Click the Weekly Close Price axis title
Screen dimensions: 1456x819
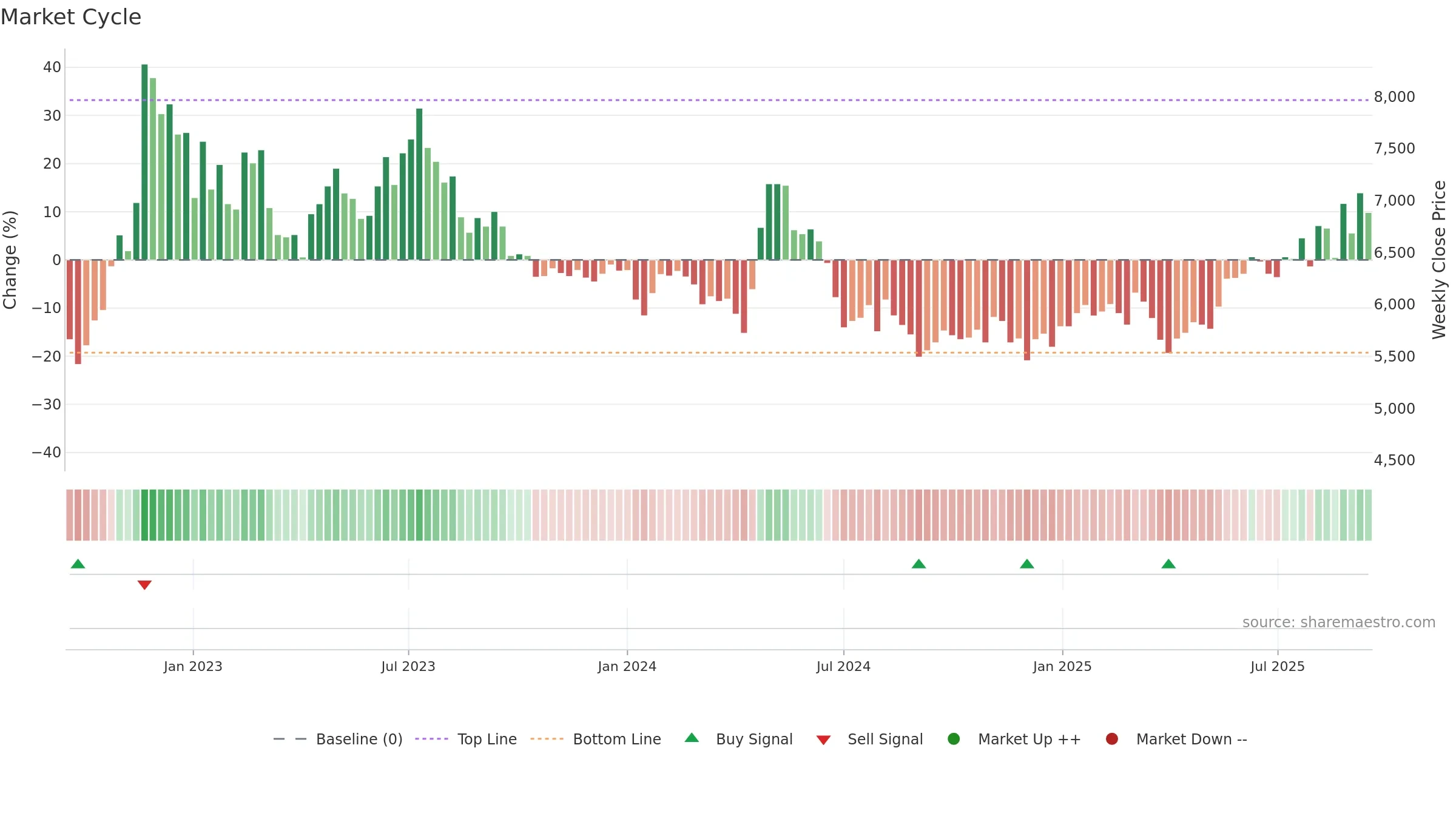[1439, 260]
